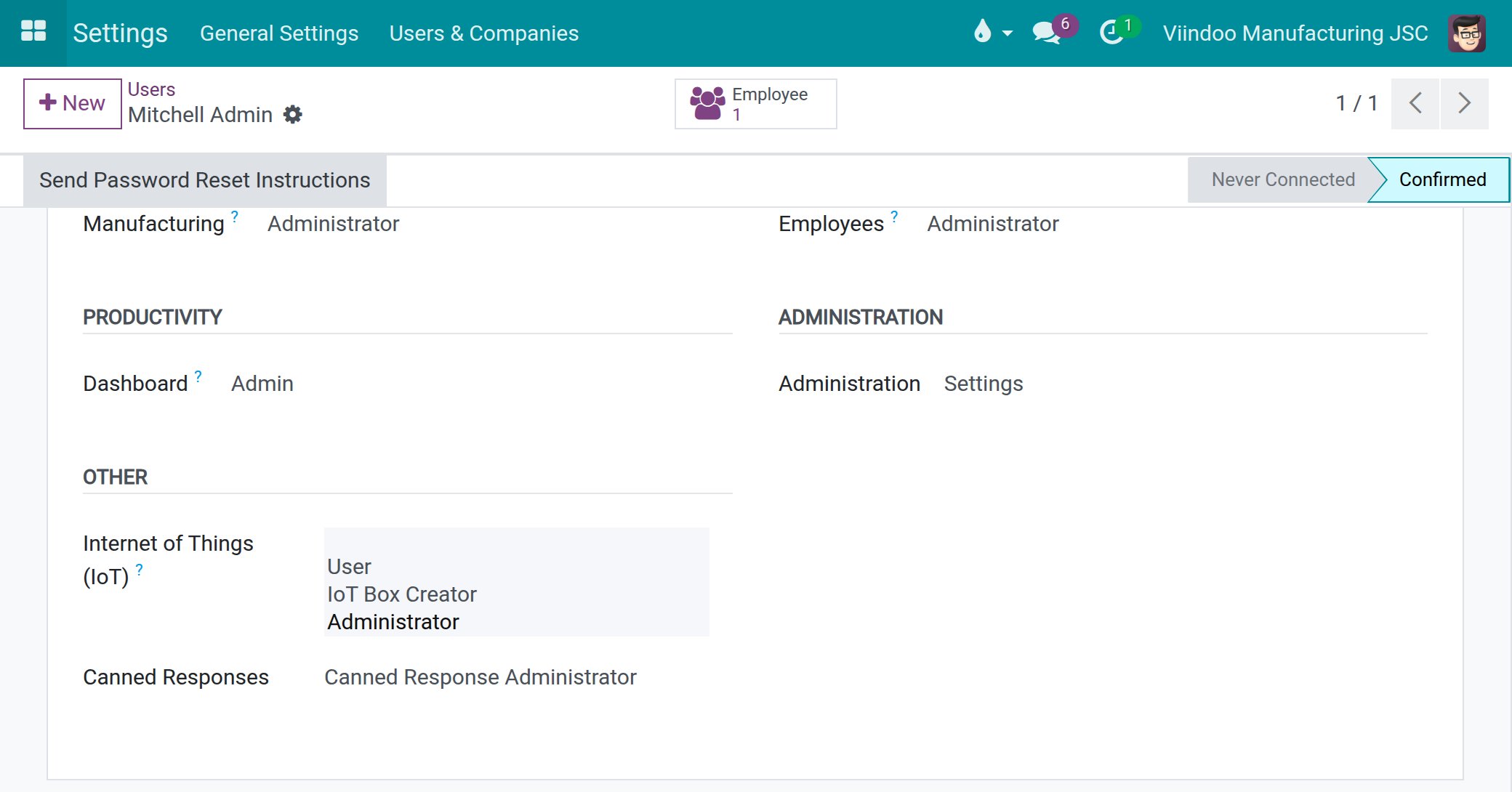The width and height of the screenshot is (1512, 792).
Task: Select IoT Box Creator option
Action: 402,594
